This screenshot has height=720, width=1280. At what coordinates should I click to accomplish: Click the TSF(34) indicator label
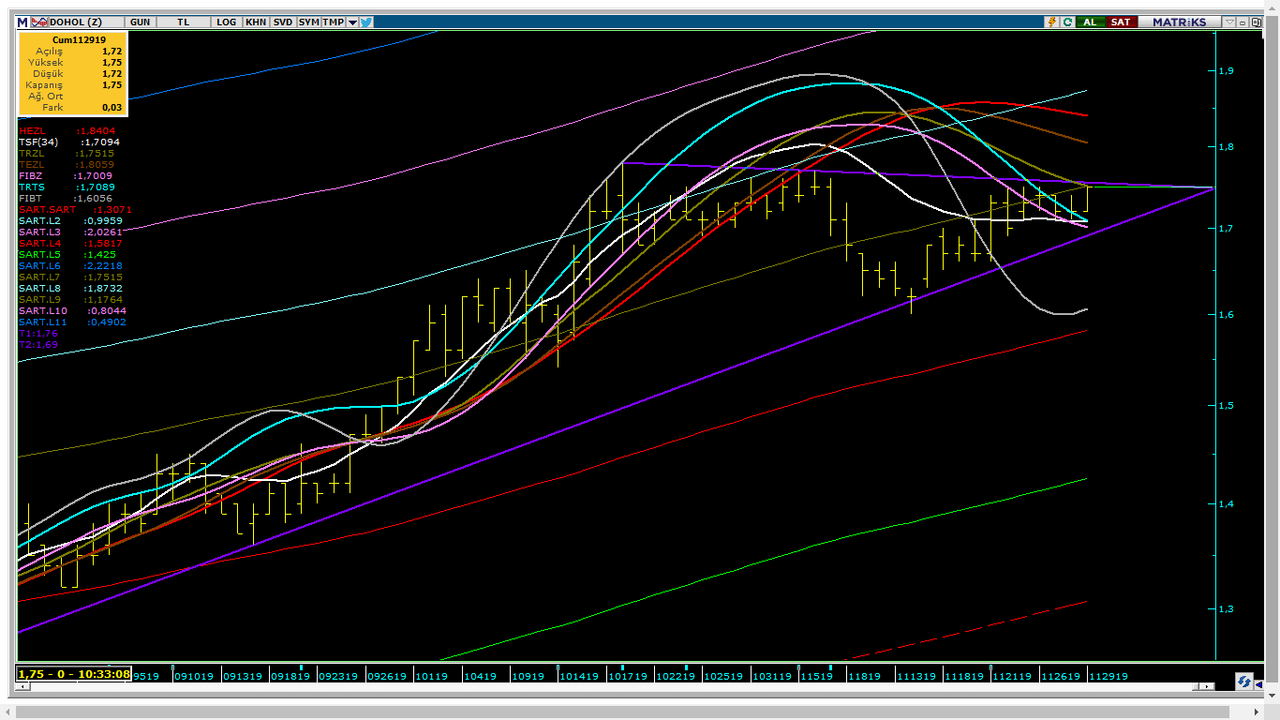click(39, 142)
